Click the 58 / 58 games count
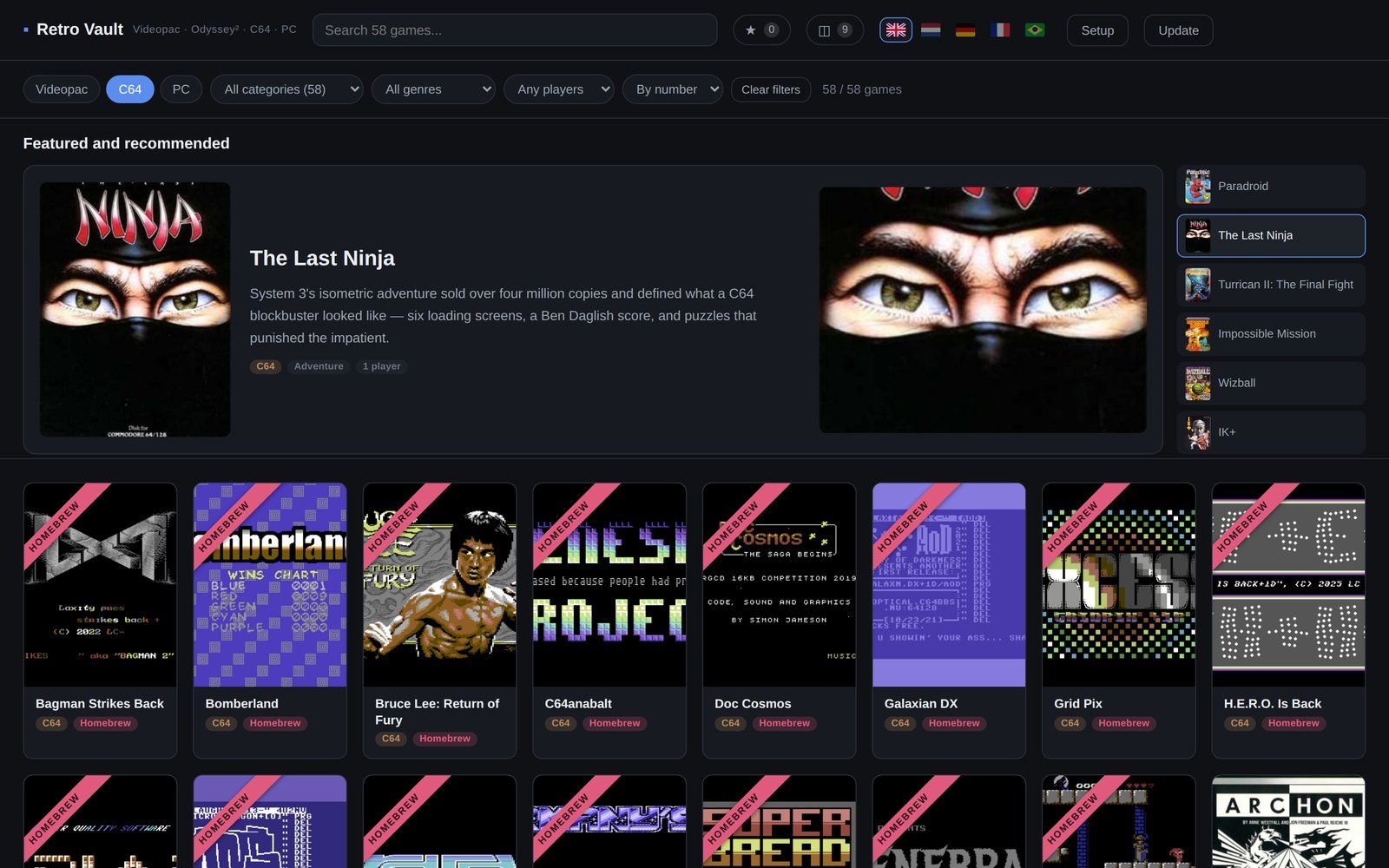The height and width of the screenshot is (868, 1389). (x=862, y=89)
